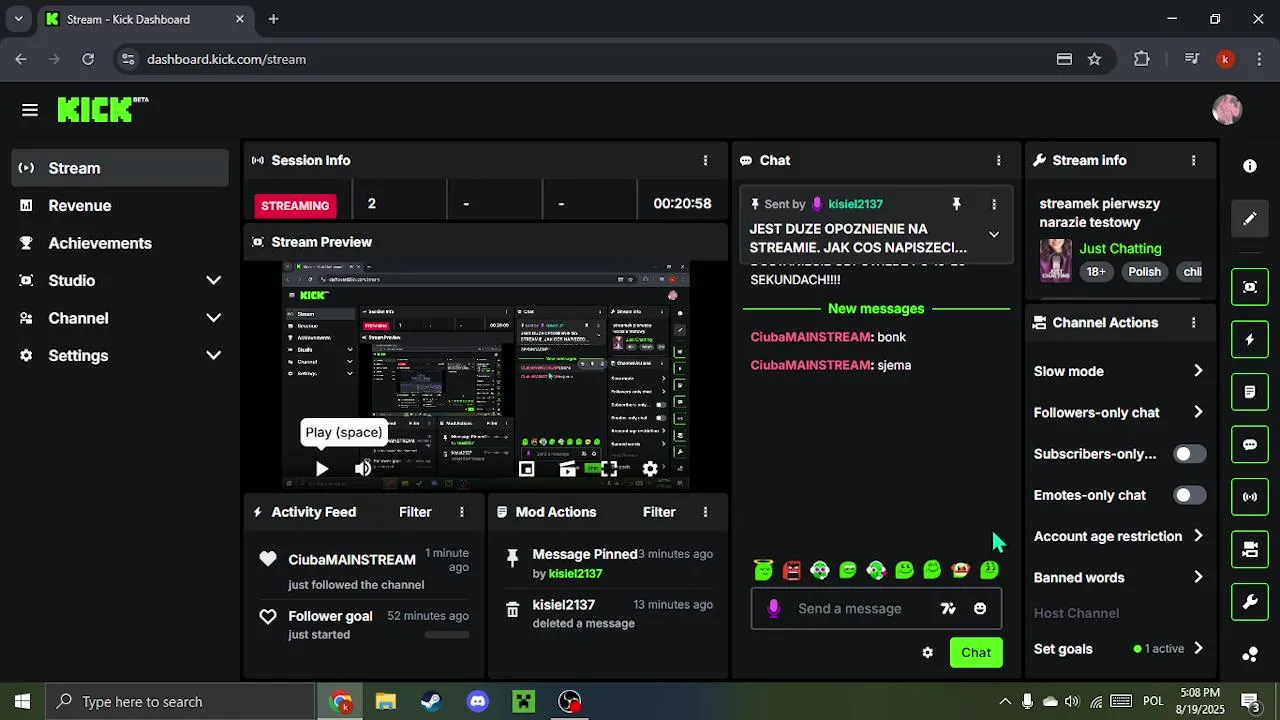
Task: Open kisiel2137 link in Message Pinned entry
Action: click(x=575, y=574)
